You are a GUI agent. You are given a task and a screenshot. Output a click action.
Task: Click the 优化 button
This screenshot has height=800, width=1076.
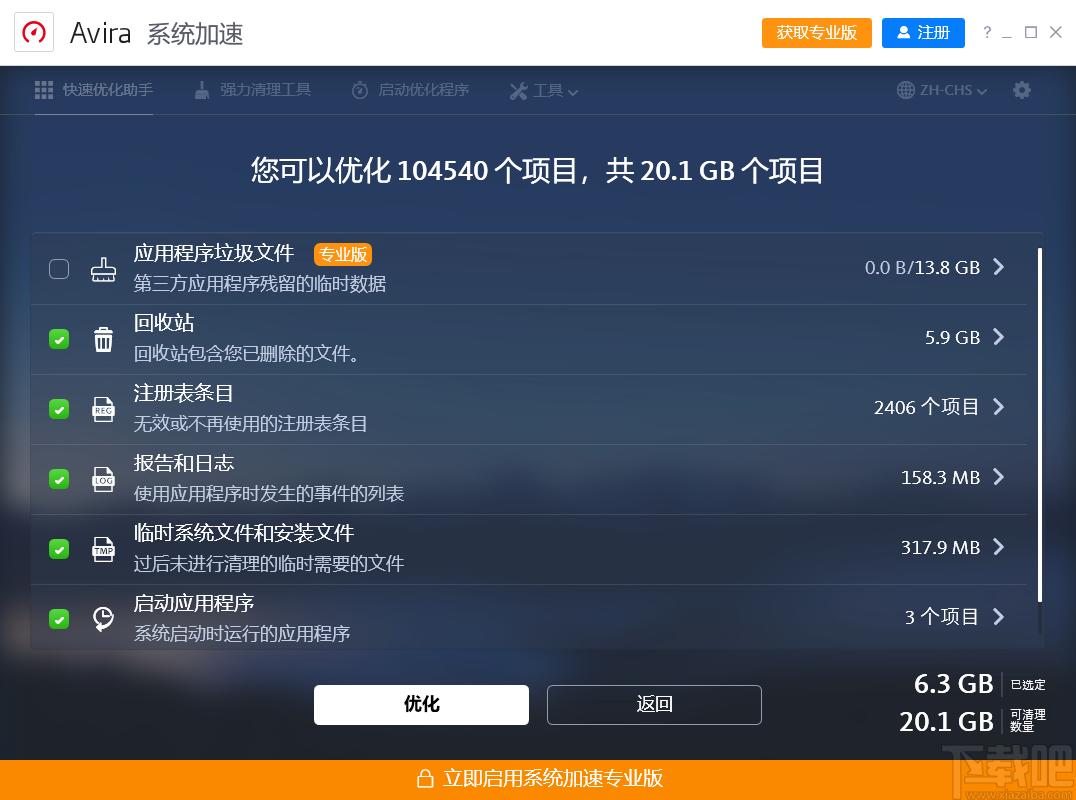[421, 705]
